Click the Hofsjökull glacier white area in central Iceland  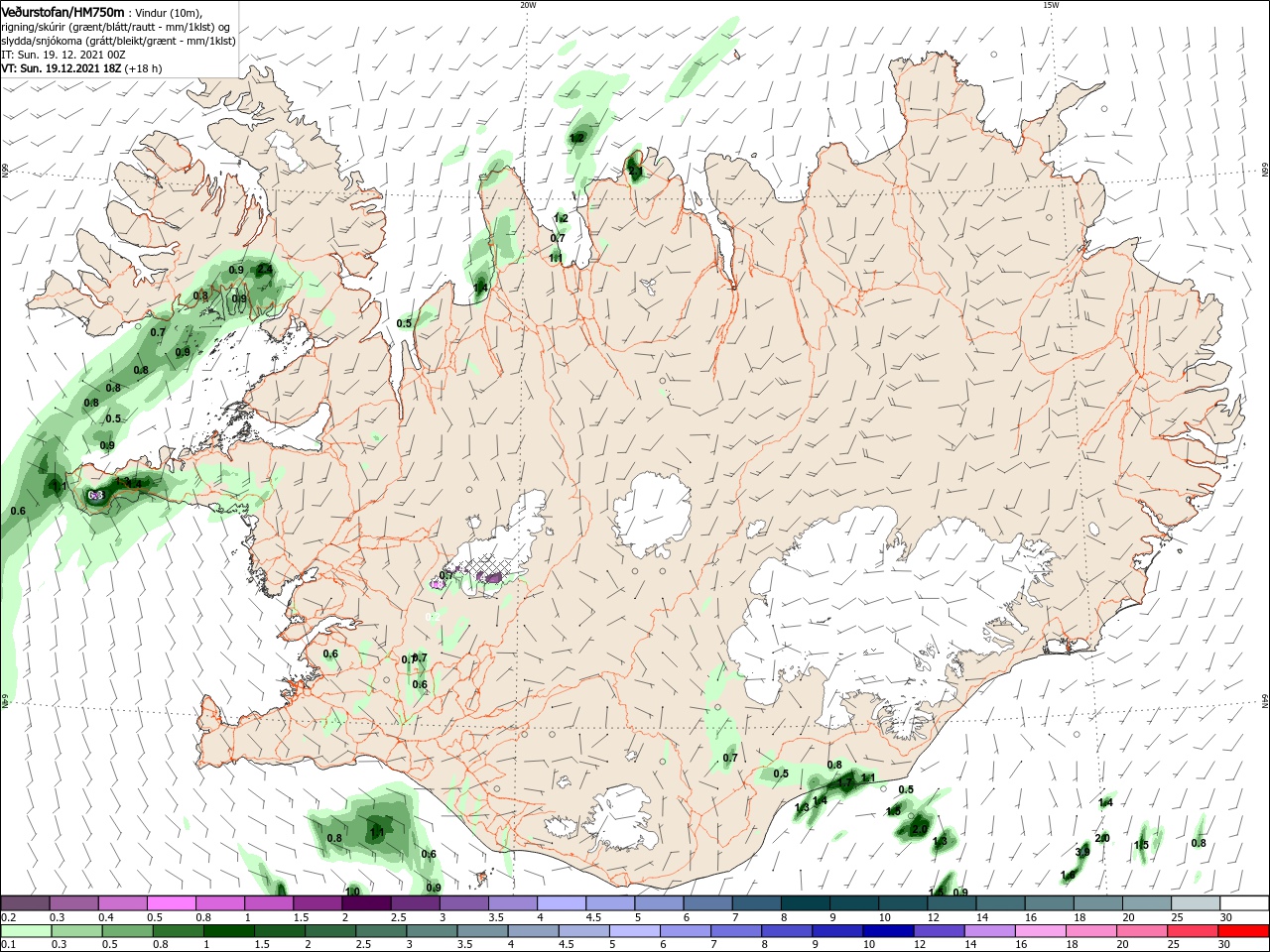[x=652, y=515]
